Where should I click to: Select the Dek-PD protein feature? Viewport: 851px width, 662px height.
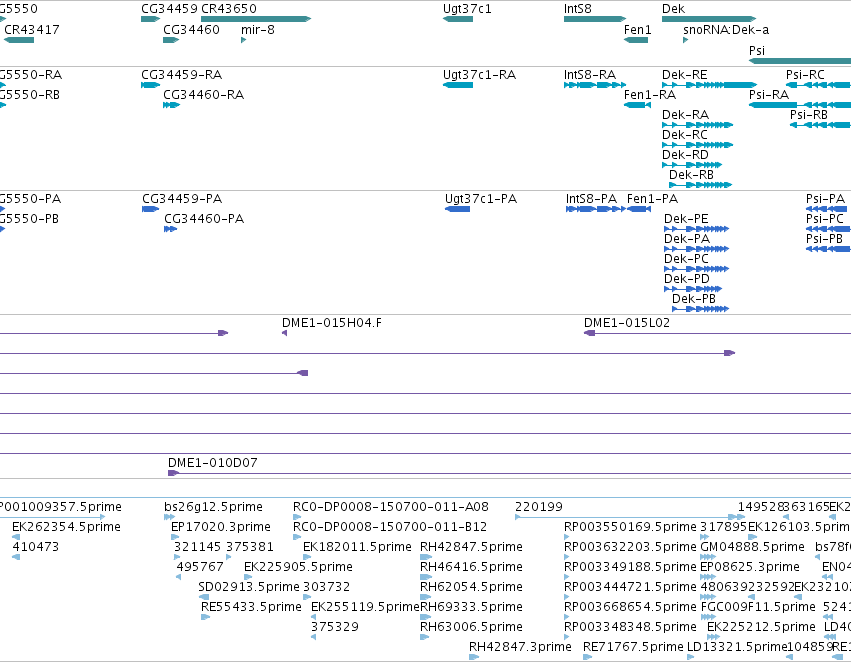693,289
